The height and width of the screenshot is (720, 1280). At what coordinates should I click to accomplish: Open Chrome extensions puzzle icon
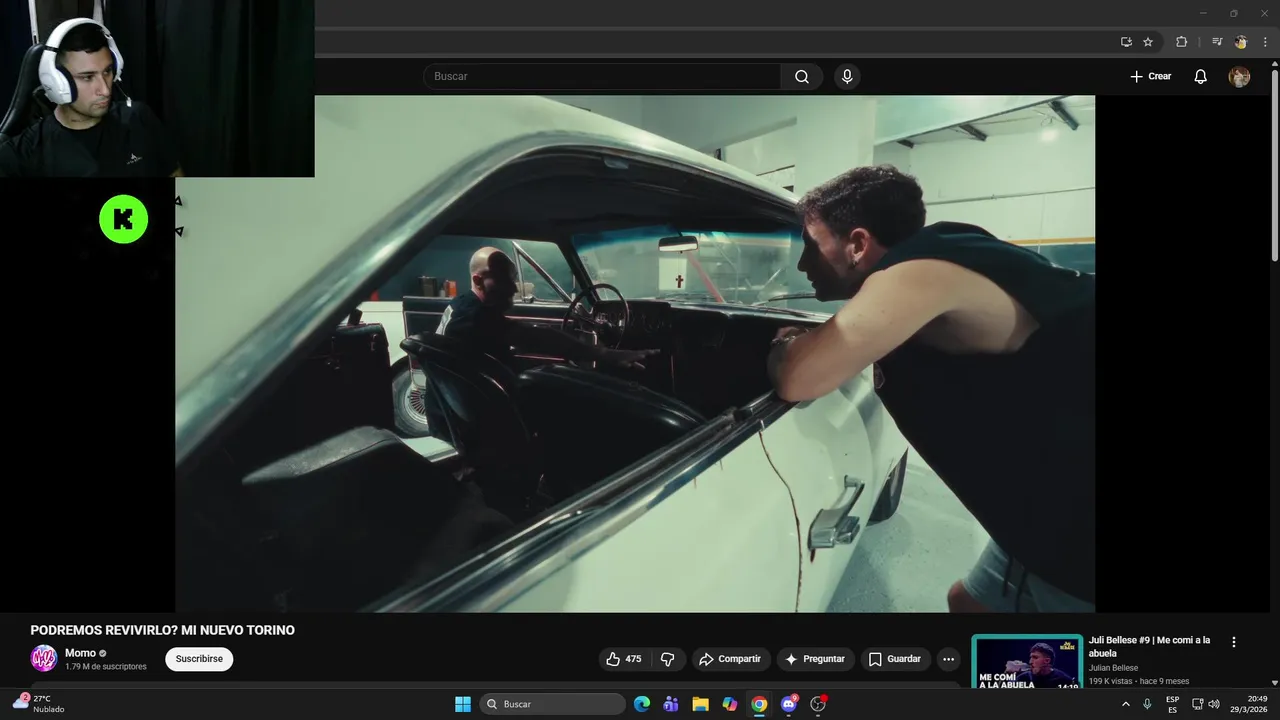1181,42
